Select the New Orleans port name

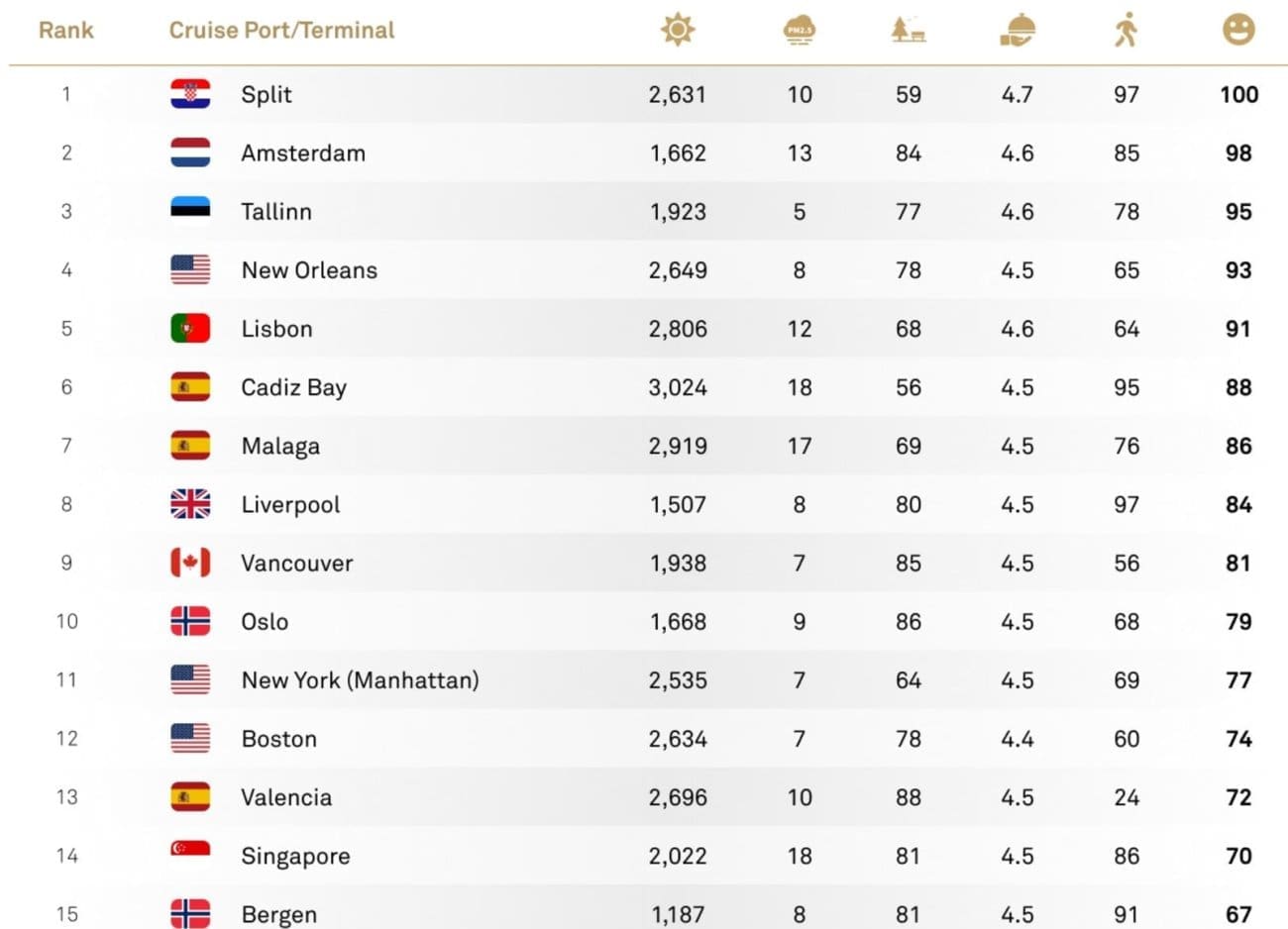[309, 270]
